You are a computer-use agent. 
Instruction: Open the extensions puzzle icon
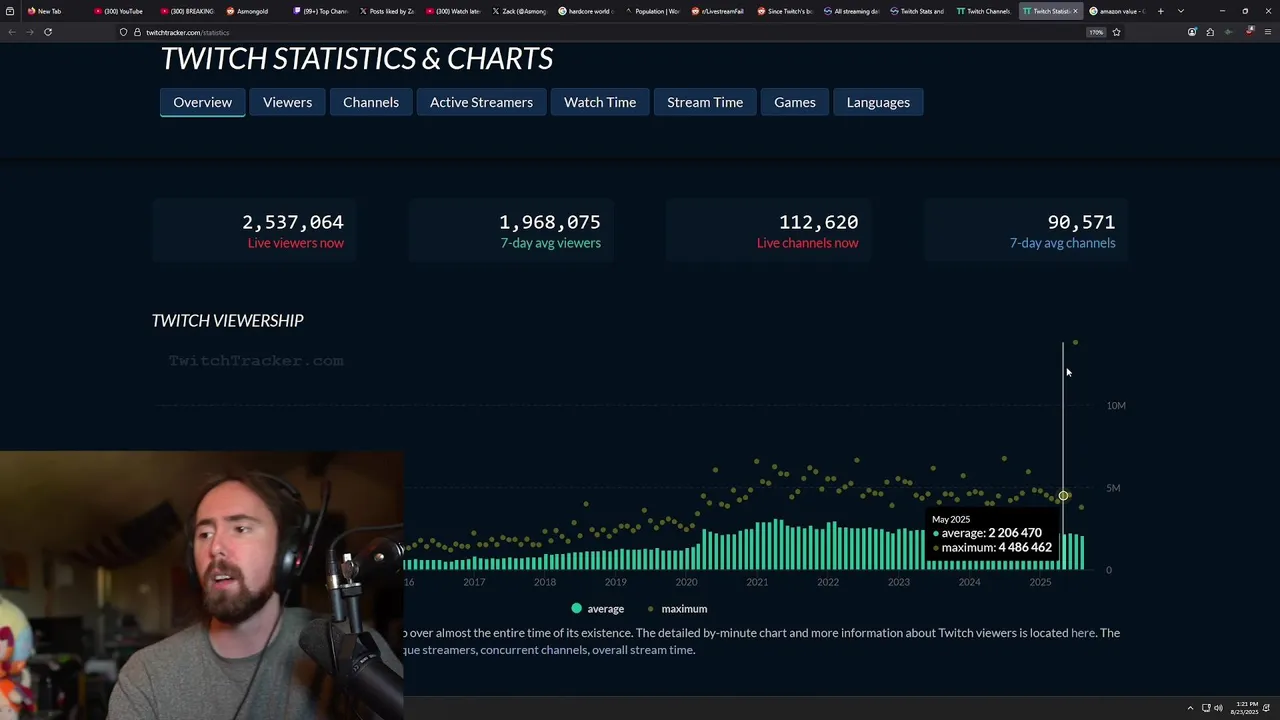[1210, 32]
